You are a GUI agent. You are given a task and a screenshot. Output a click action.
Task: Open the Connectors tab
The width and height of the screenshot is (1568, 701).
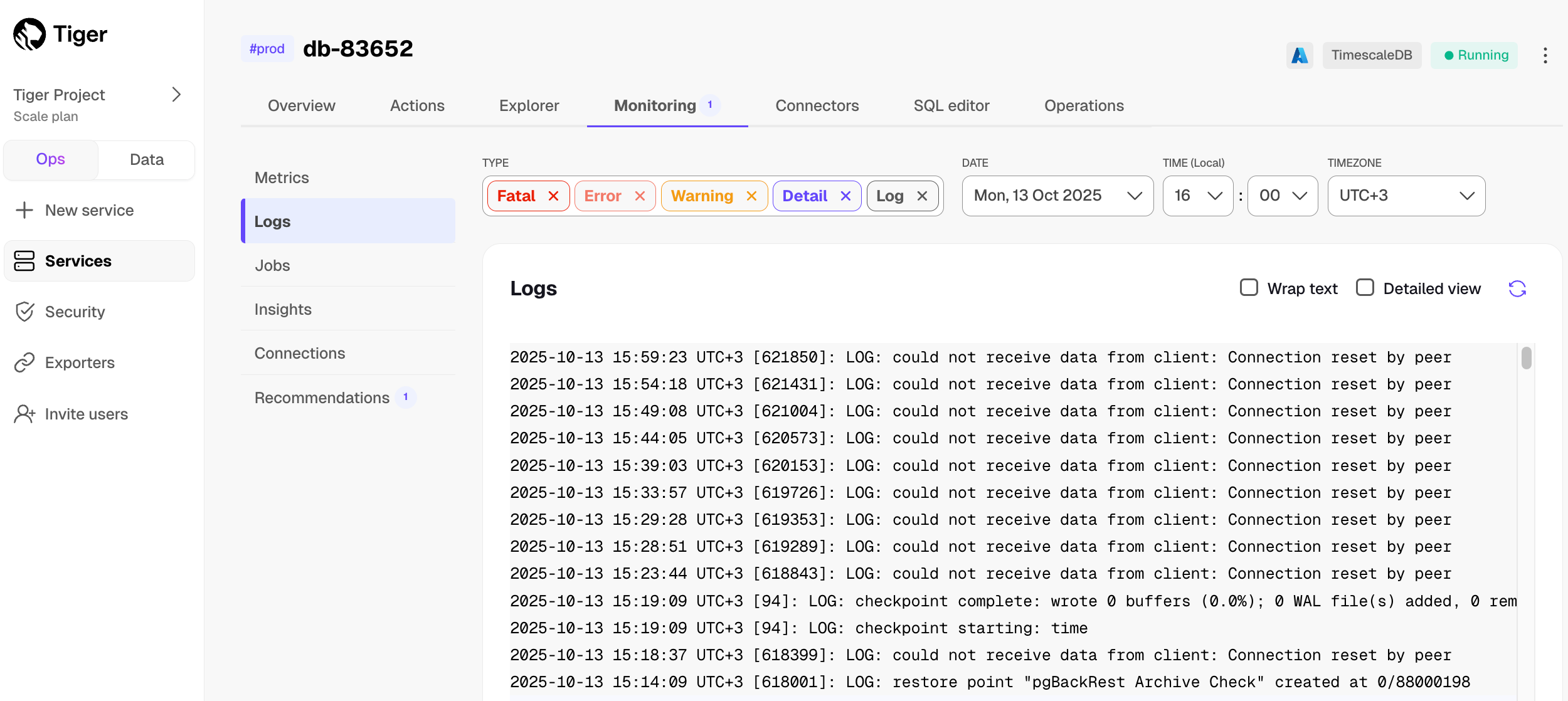click(x=817, y=105)
